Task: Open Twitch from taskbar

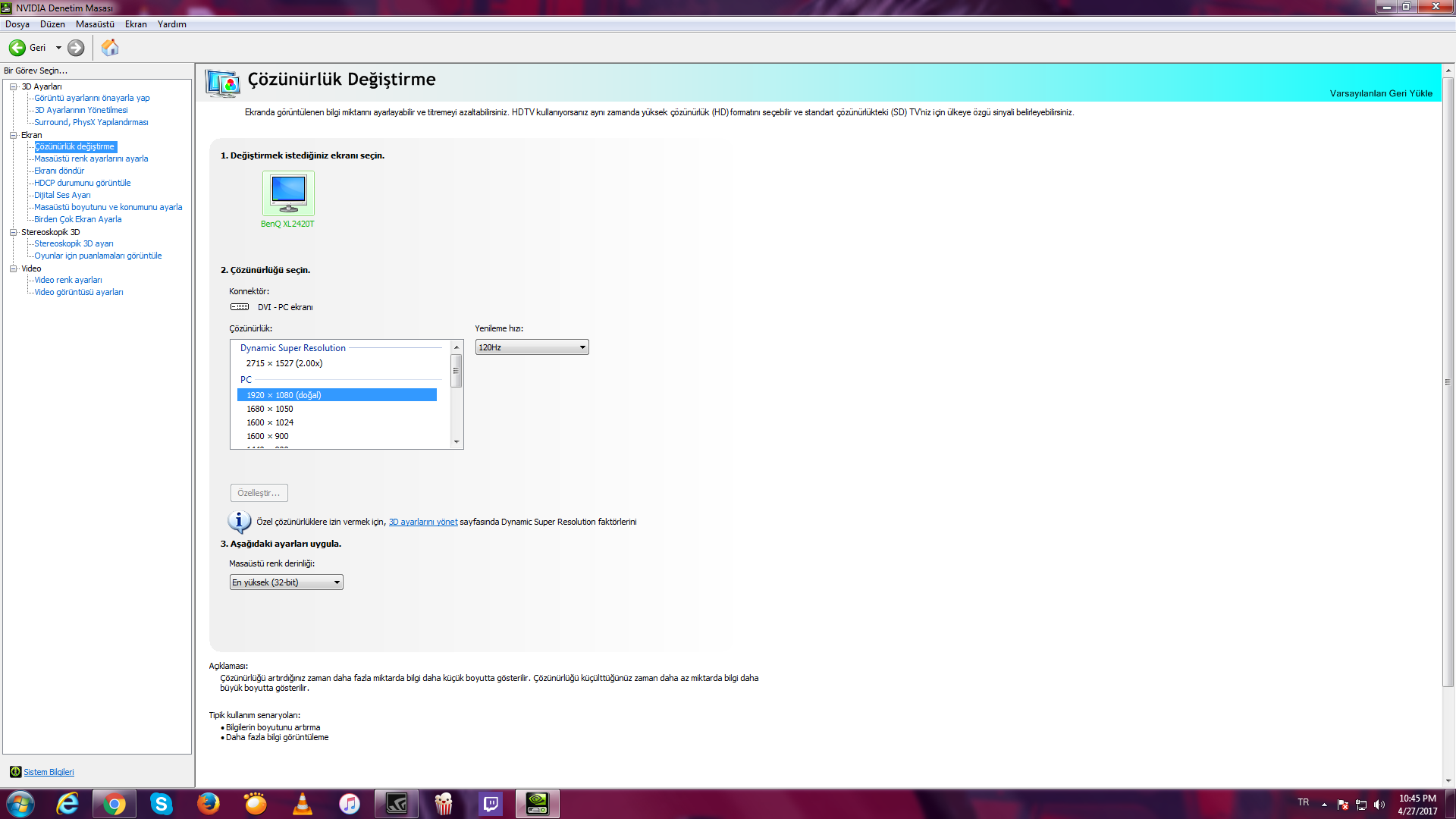Action: pos(491,804)
